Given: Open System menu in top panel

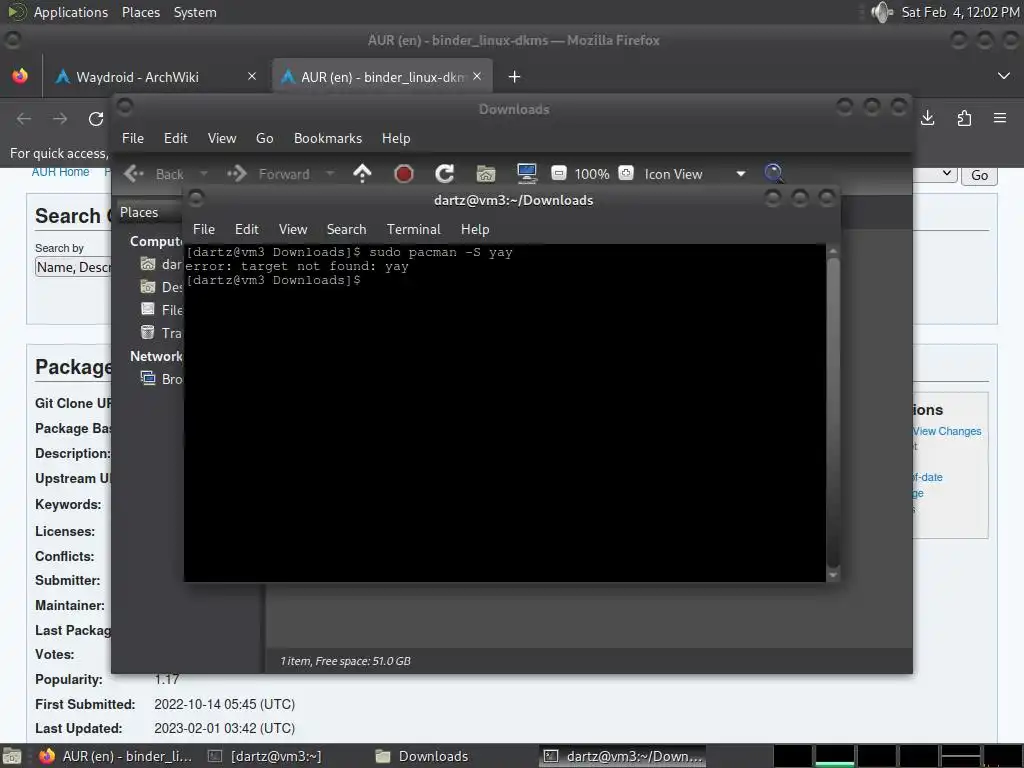Looking at the screenshot, I should pyautogui.click(x=195, y=12).
